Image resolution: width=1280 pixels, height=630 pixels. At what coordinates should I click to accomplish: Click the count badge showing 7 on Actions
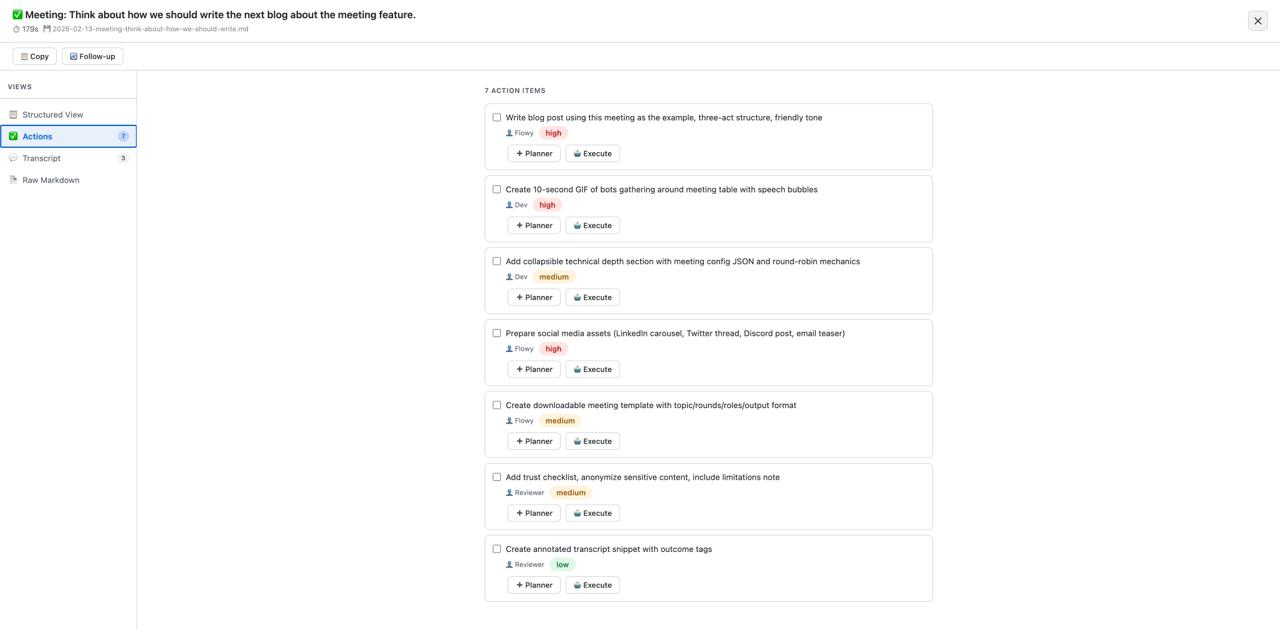(123, 136)
